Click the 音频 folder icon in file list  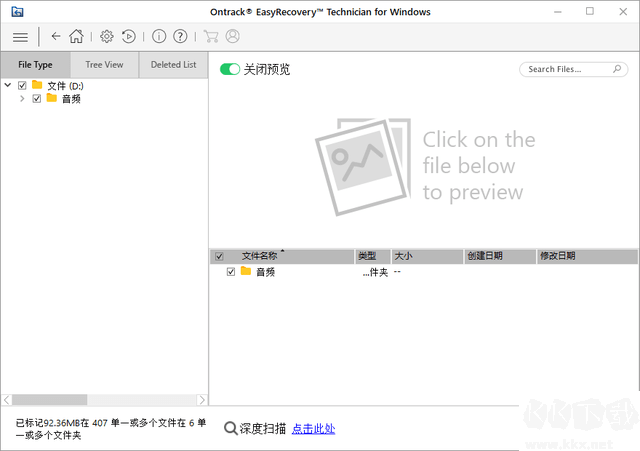(246, 271)
